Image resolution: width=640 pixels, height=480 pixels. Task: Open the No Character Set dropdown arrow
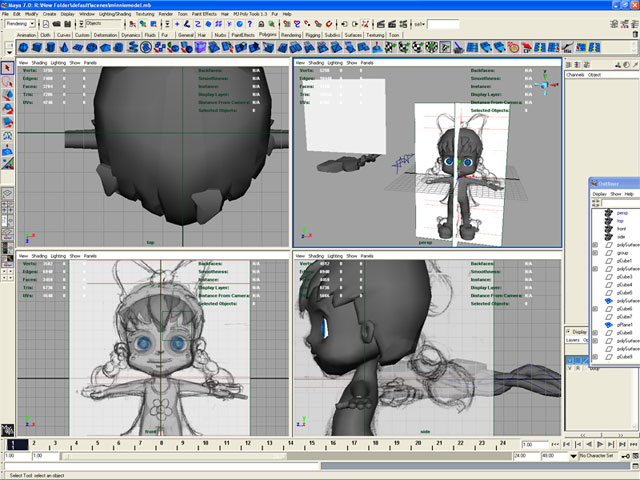click(x=573, y=456)
